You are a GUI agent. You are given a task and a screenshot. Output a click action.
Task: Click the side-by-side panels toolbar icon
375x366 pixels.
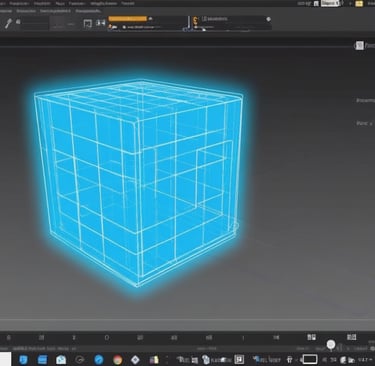[x=100, y=23]
